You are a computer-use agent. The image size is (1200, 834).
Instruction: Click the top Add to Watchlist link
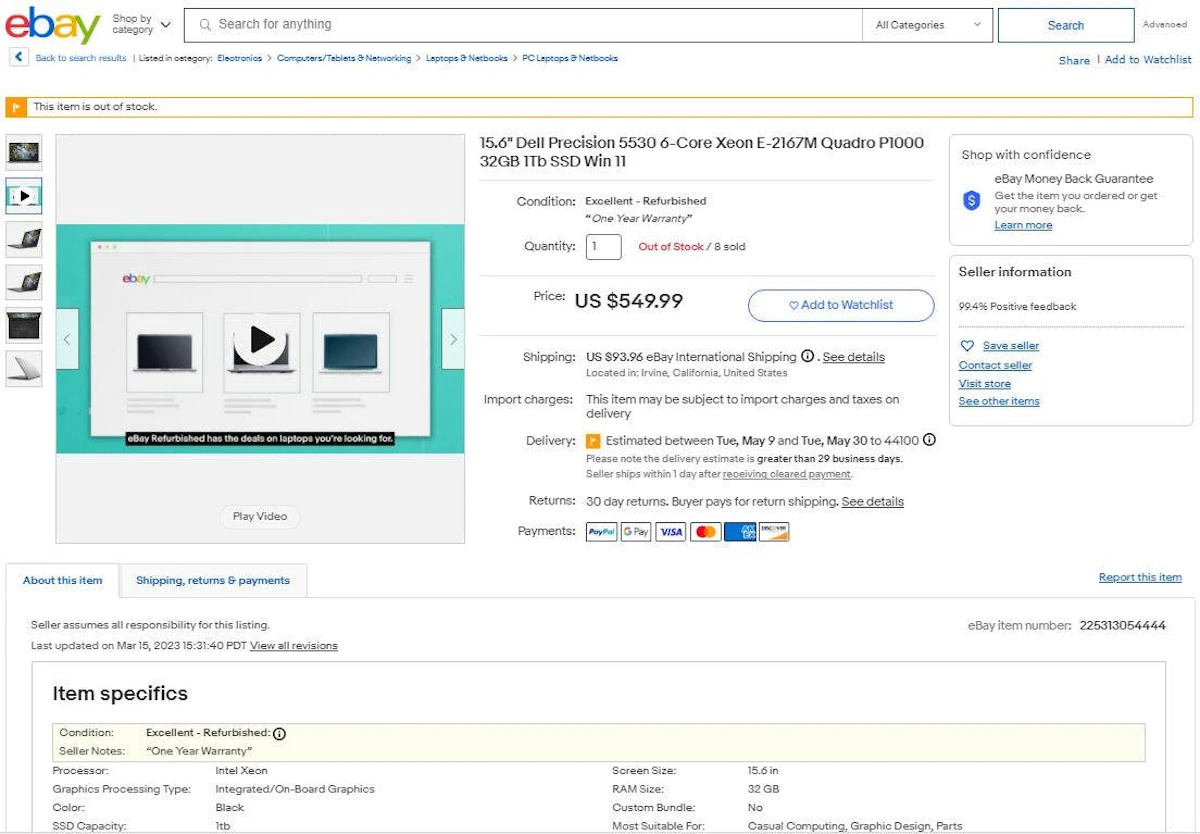[1148, 60]
